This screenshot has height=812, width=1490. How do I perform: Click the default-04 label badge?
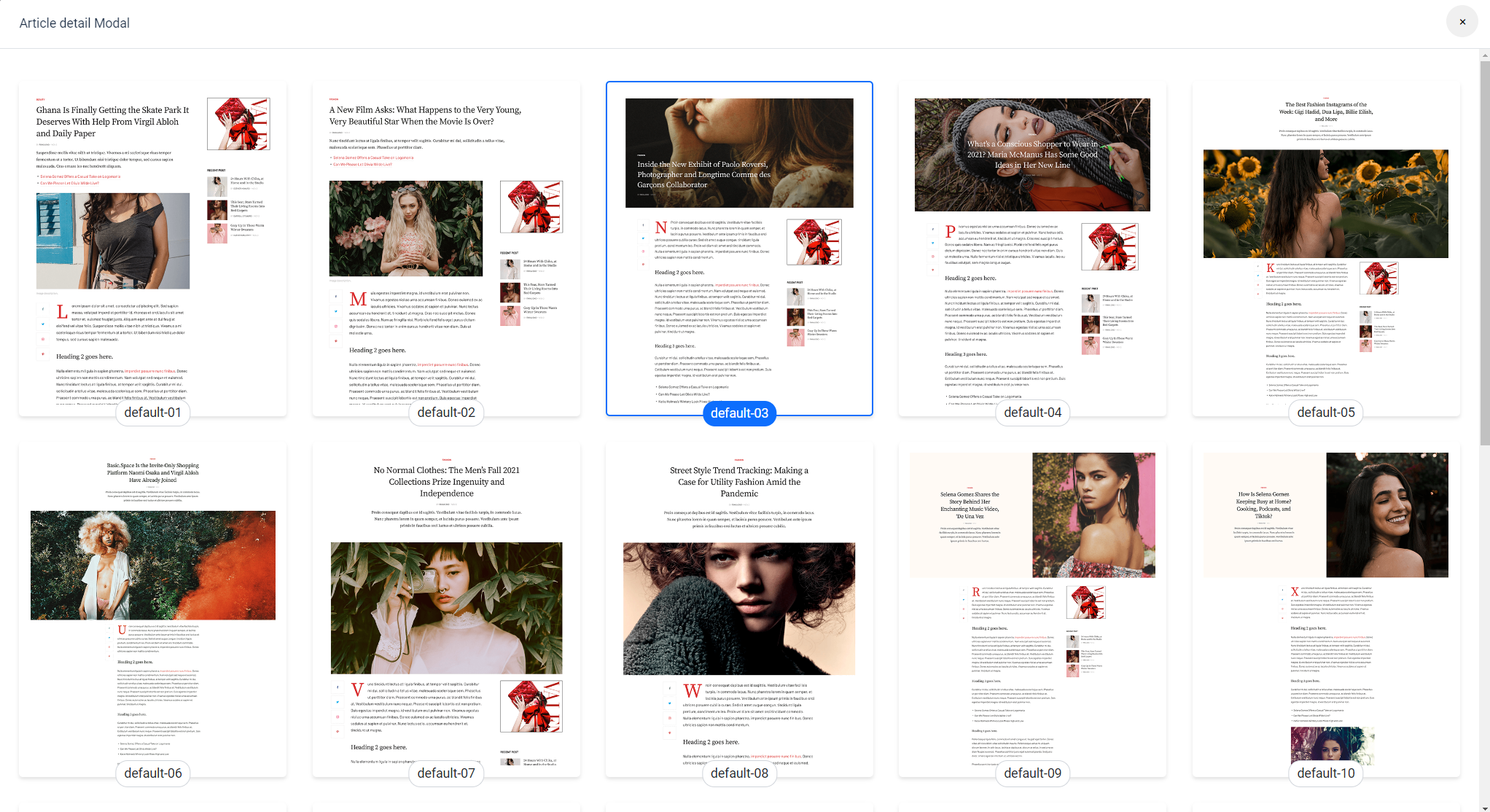1032,413
